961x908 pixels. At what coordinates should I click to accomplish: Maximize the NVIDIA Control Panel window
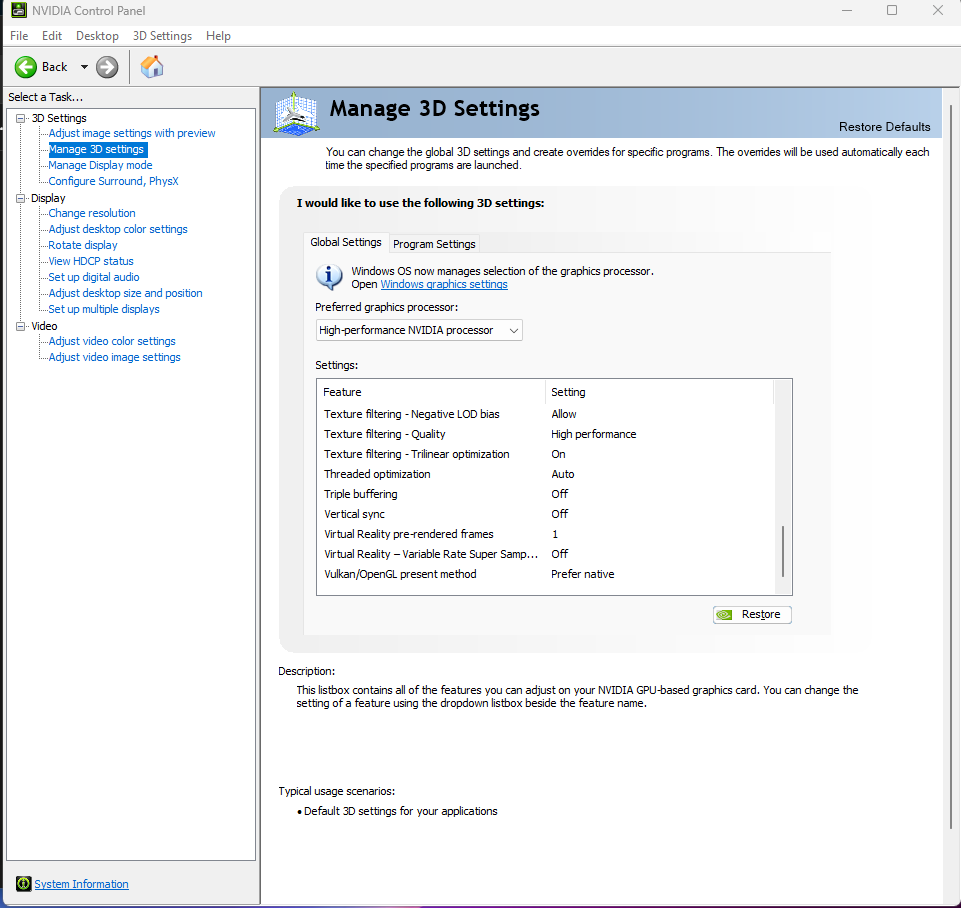892,10
